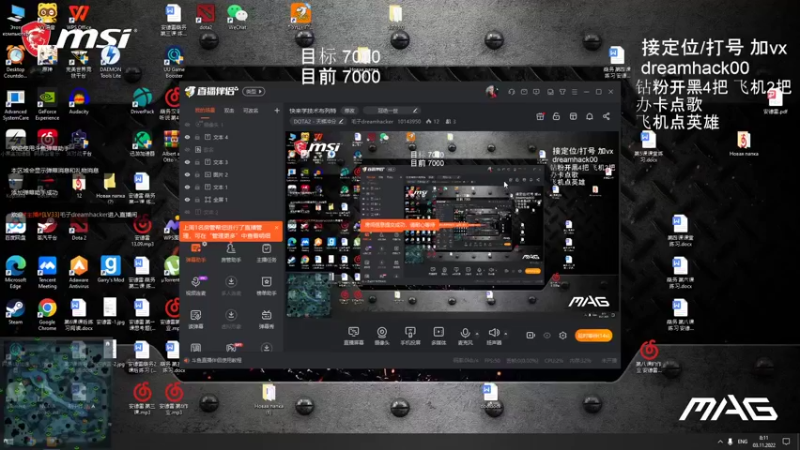Click the gift box icon with red dot

(540, 116)
